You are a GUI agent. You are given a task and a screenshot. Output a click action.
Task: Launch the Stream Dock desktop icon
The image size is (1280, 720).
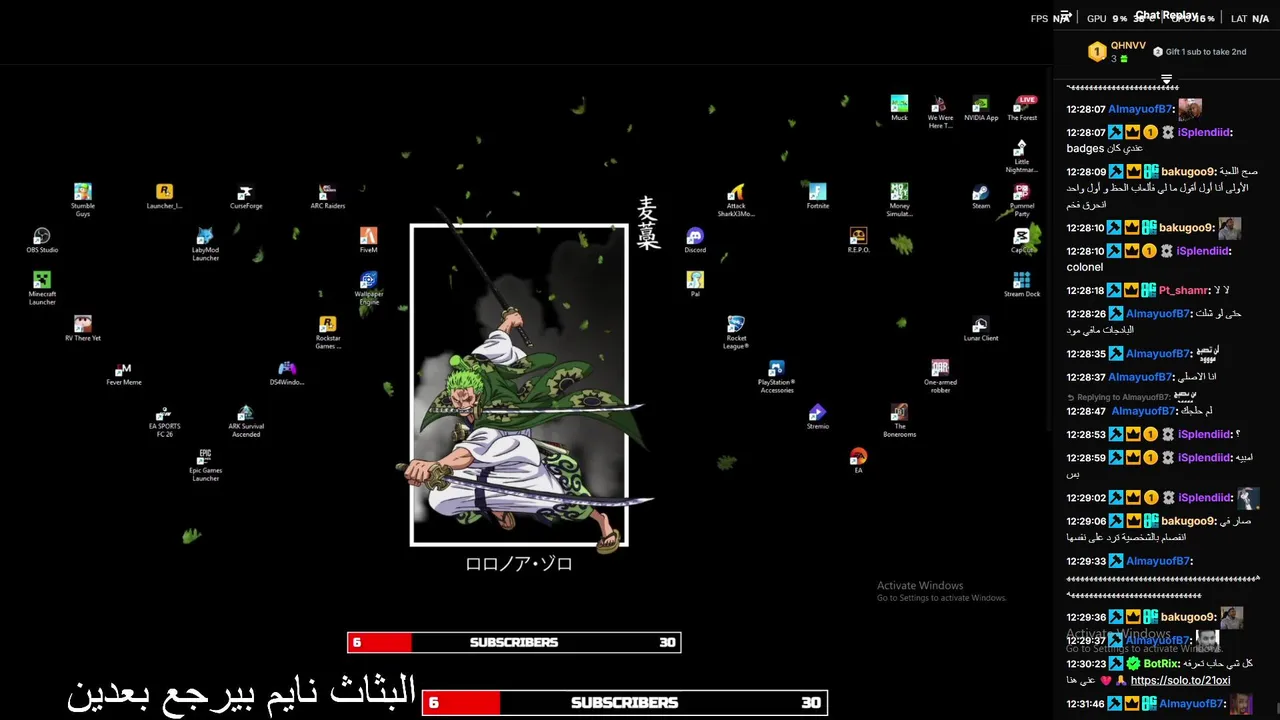point(1022,285)
